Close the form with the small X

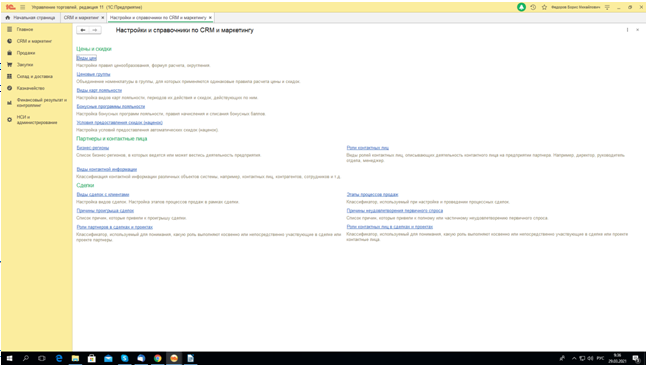(x=638, y=30)
